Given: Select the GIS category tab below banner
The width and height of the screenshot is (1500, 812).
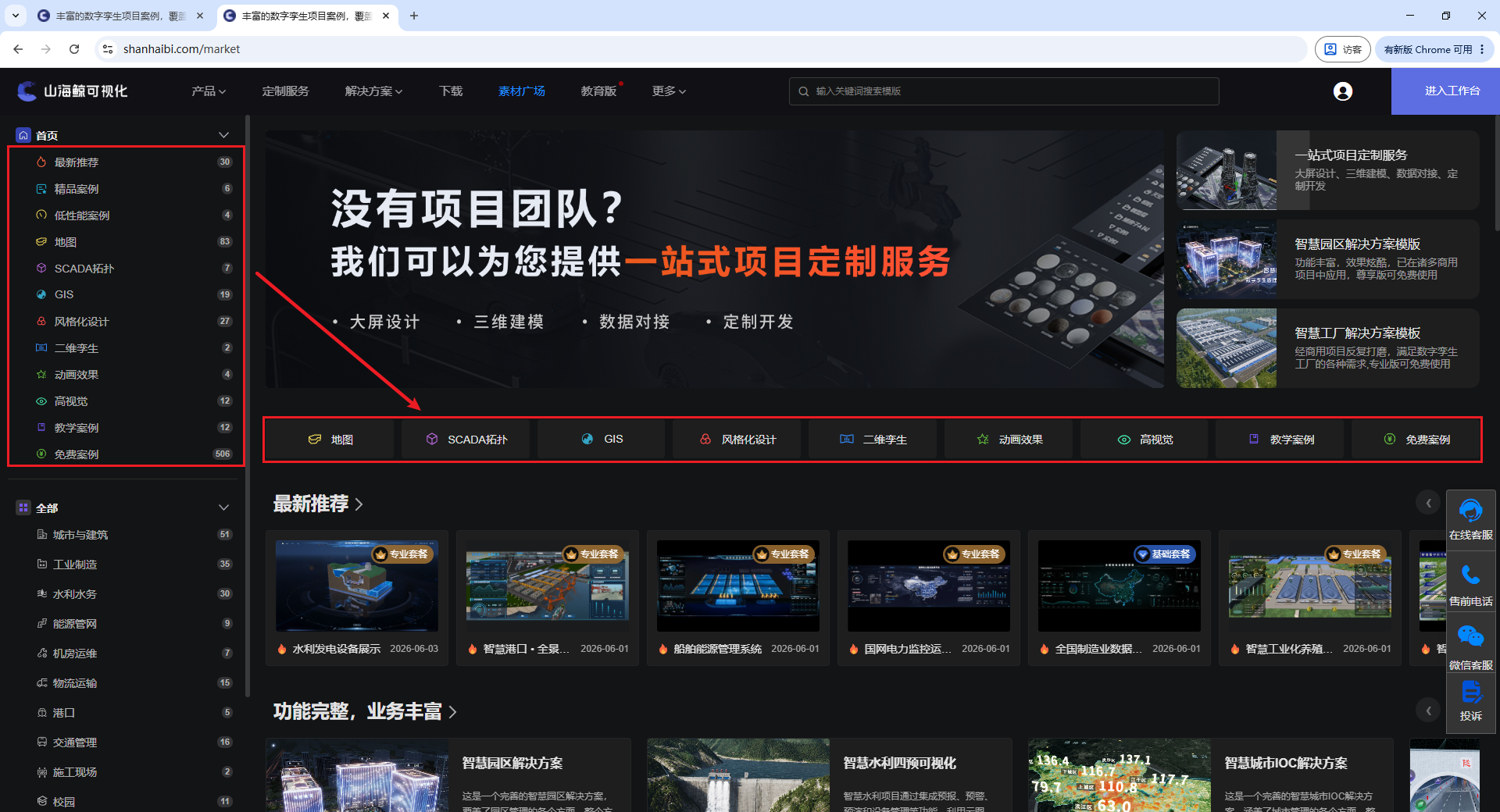Looking at the screenshot, I should click(602, 440).
